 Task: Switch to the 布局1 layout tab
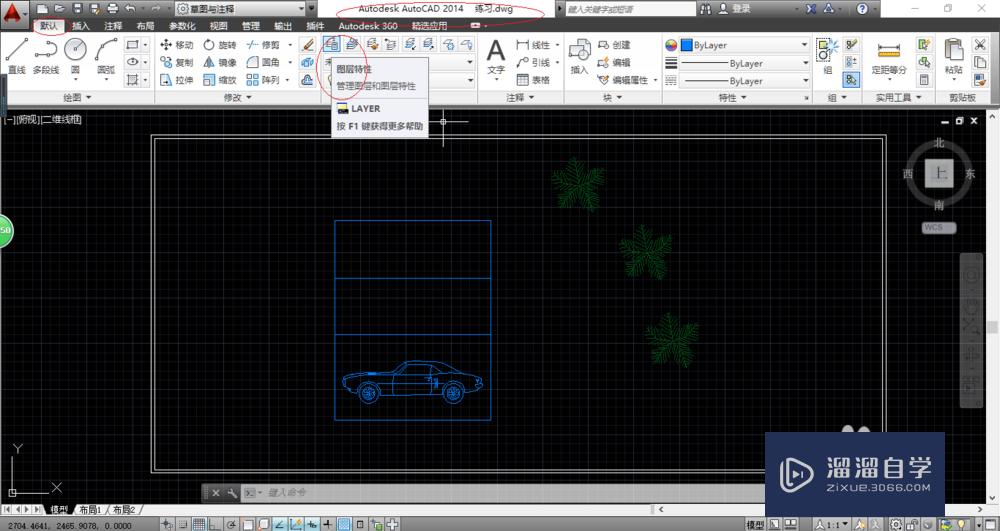[91, 509]
